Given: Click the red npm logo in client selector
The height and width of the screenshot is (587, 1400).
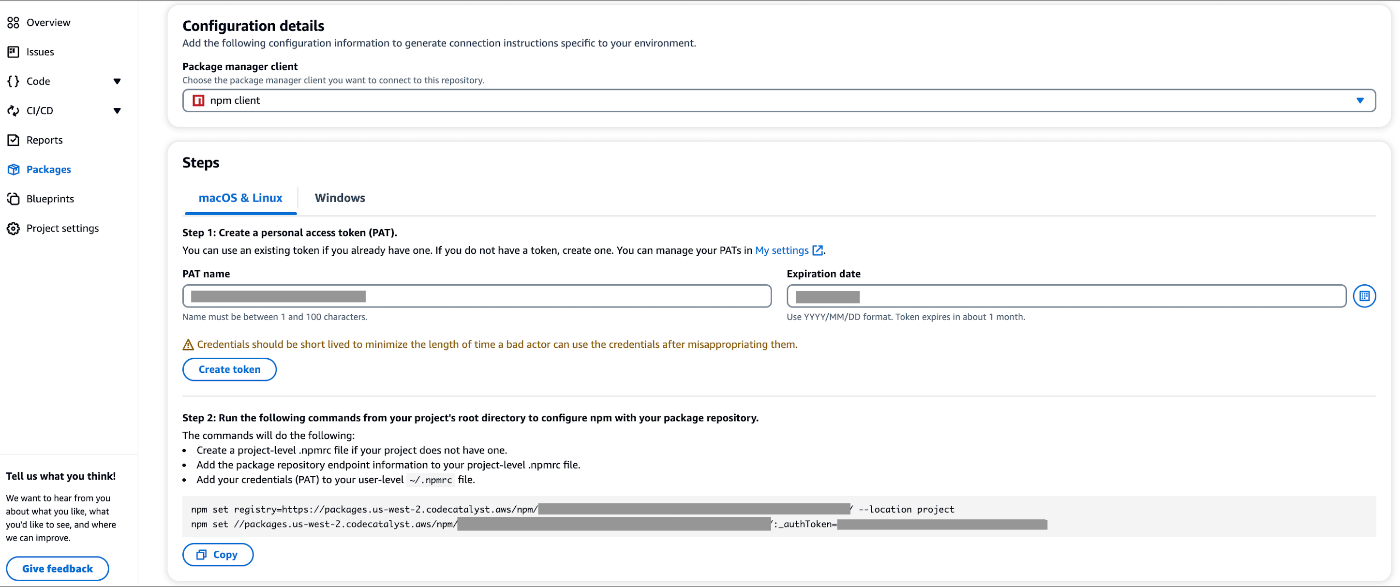Looking at the screenshot, I should [199, 101].
